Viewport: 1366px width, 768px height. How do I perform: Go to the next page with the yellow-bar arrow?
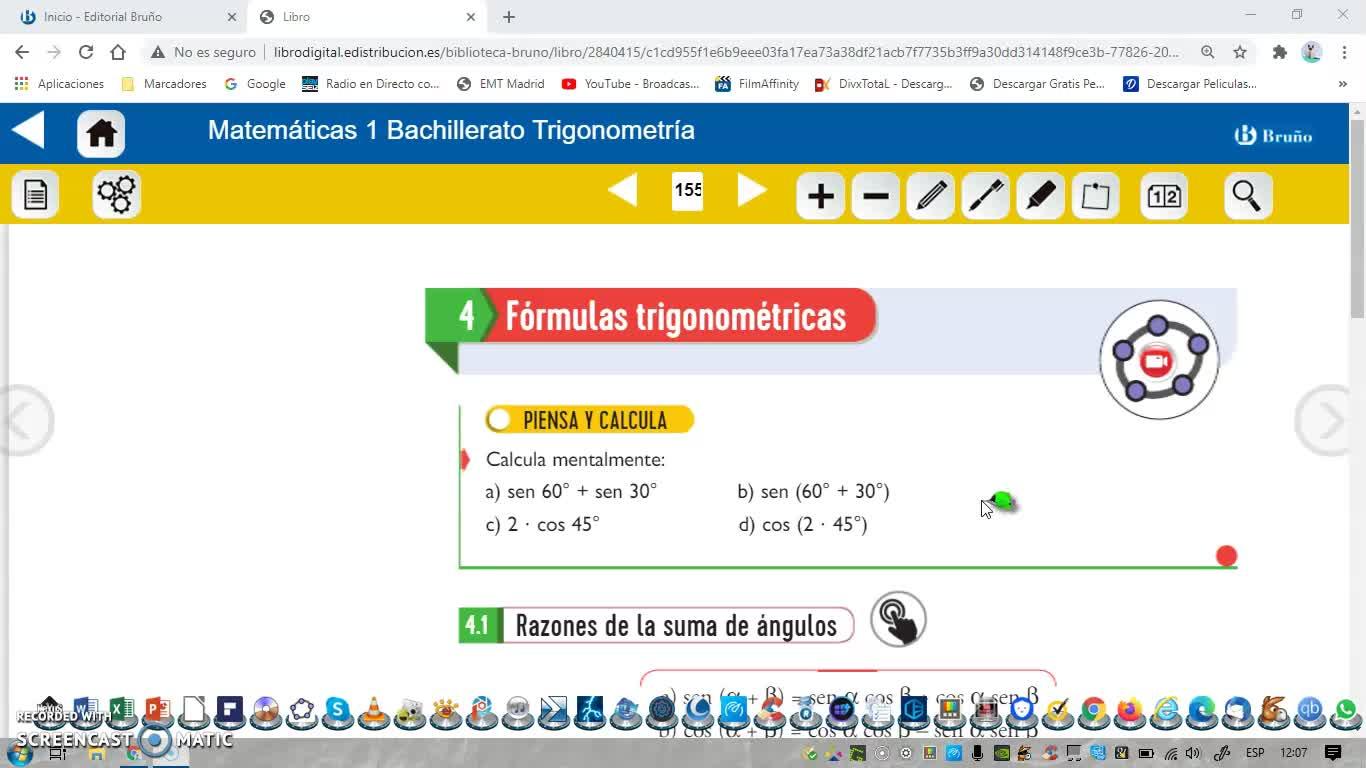pos(752,190)
